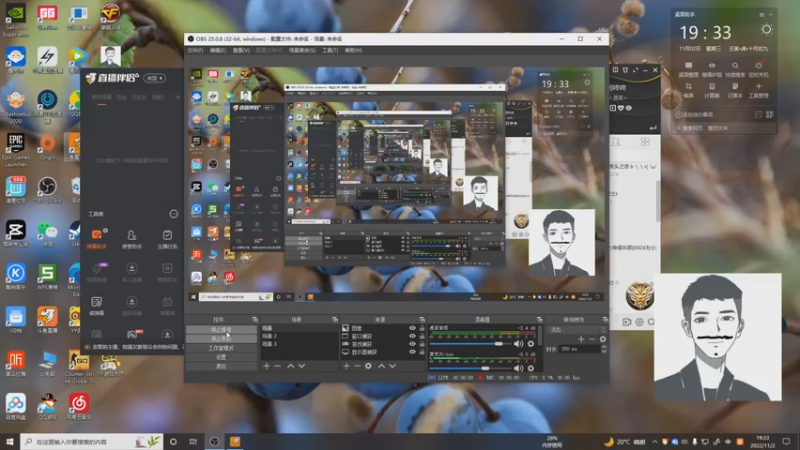
Task: Open the 场景集合(S) menu in OBS
Action: [302, 51]
